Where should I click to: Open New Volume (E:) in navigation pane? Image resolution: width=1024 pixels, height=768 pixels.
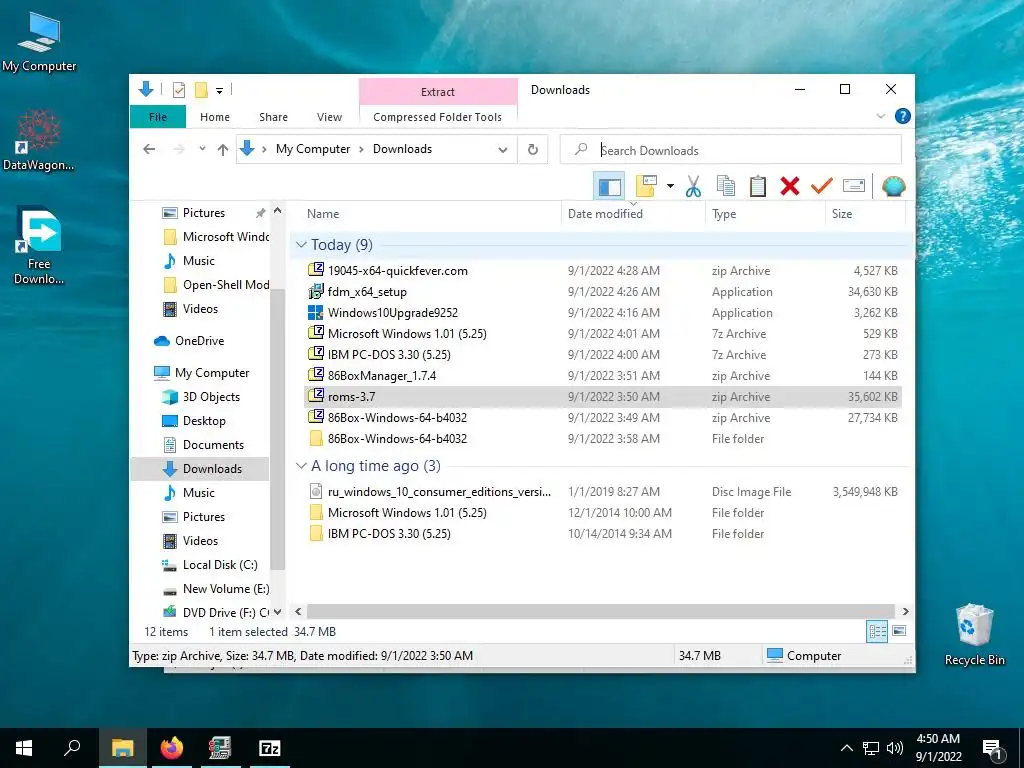tap(225, 589)
